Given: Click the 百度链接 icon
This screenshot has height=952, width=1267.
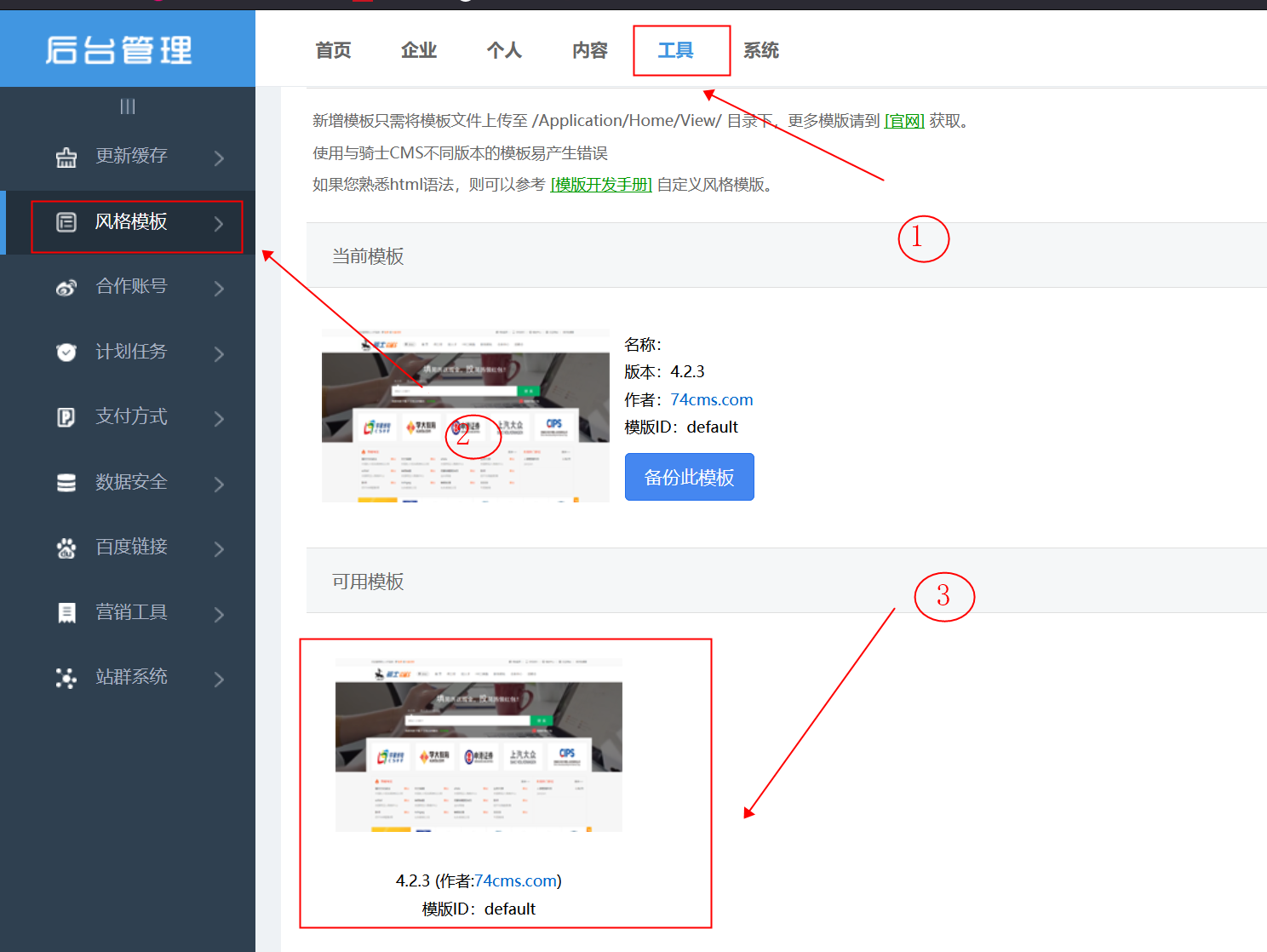Looking at the screenshot, I should coord(66,548).
